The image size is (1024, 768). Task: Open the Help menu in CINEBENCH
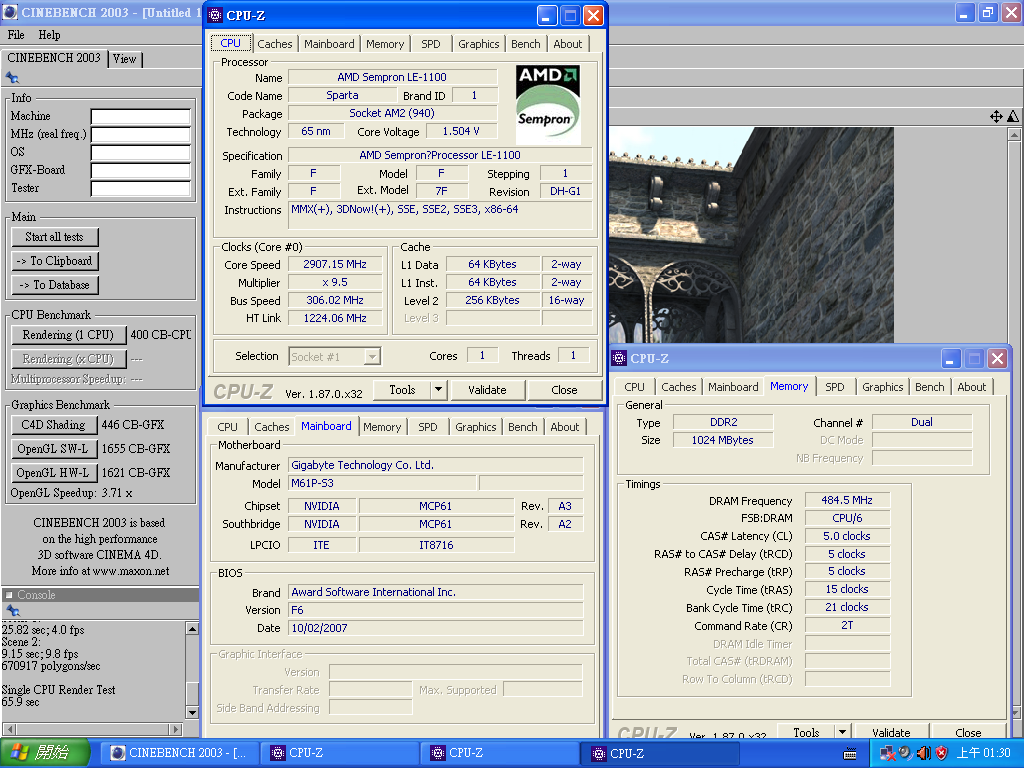[50, 35]
